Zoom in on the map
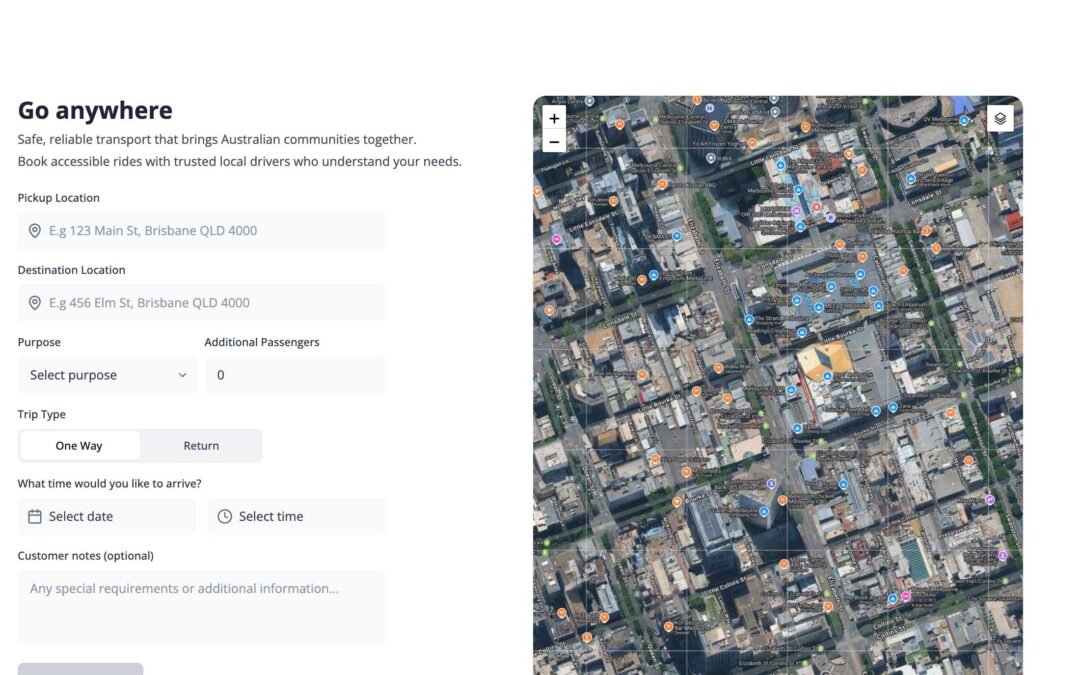 coord(554,118)
